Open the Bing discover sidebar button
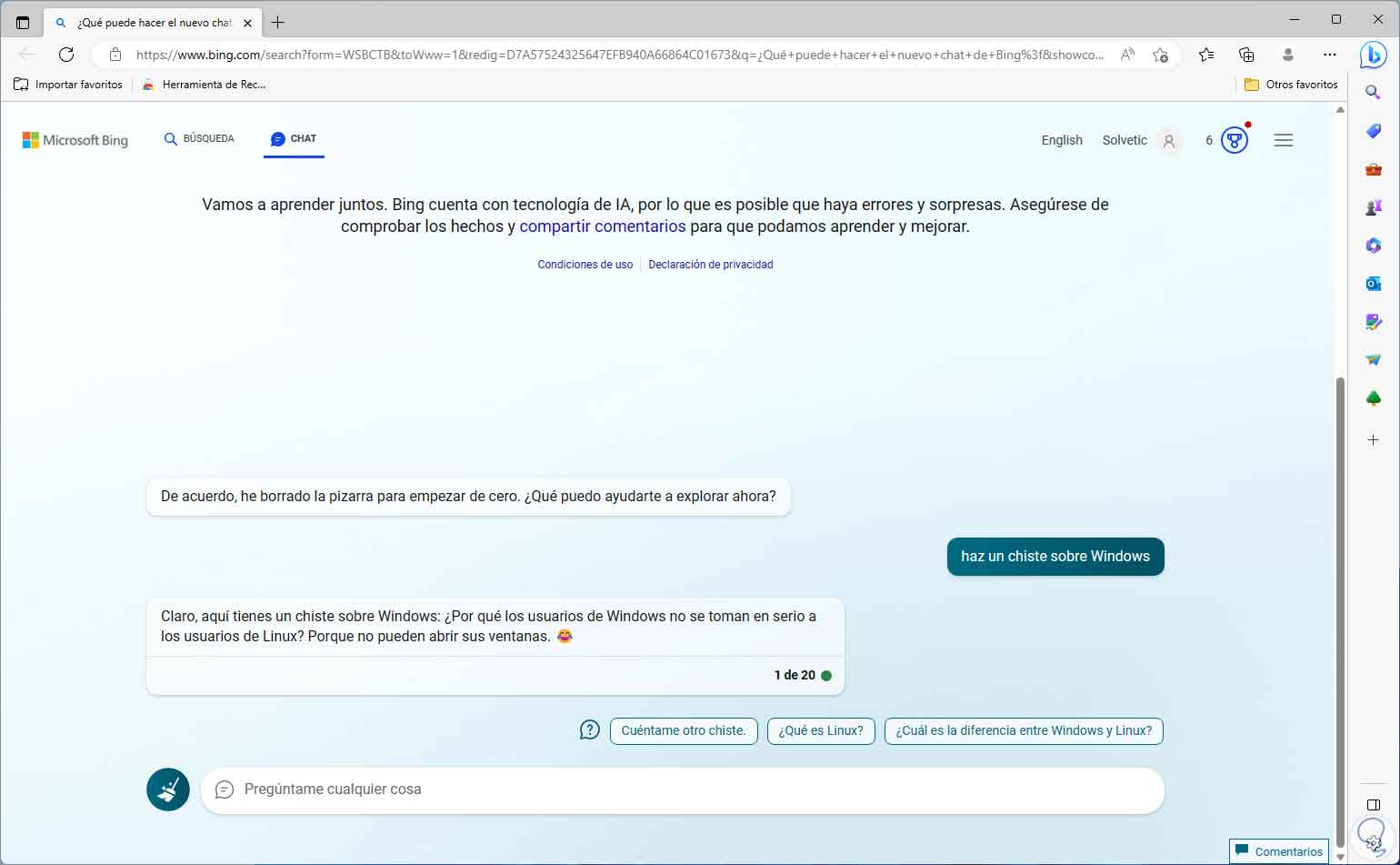Screen dimensions: 1400x865 tap(1373, 55)
